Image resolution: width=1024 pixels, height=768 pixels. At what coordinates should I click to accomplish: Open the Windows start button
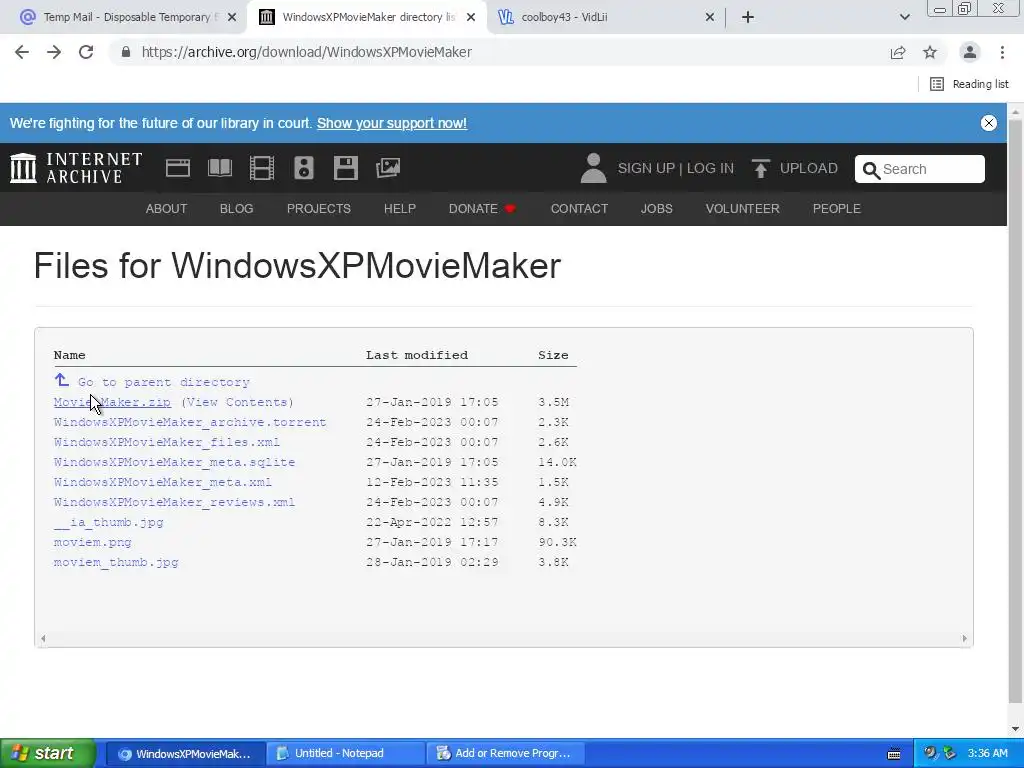click(48, 754)
